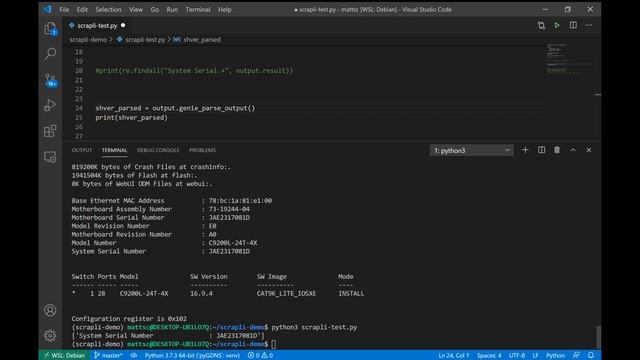Click scrapli-demo breadcrumb folder
The image size is (640, 360).
point(88,40)
